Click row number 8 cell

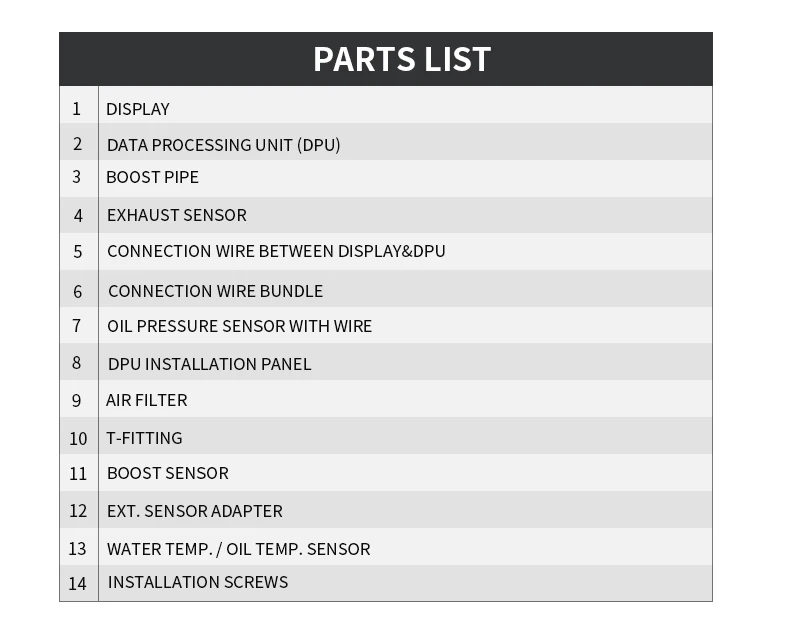79,362
